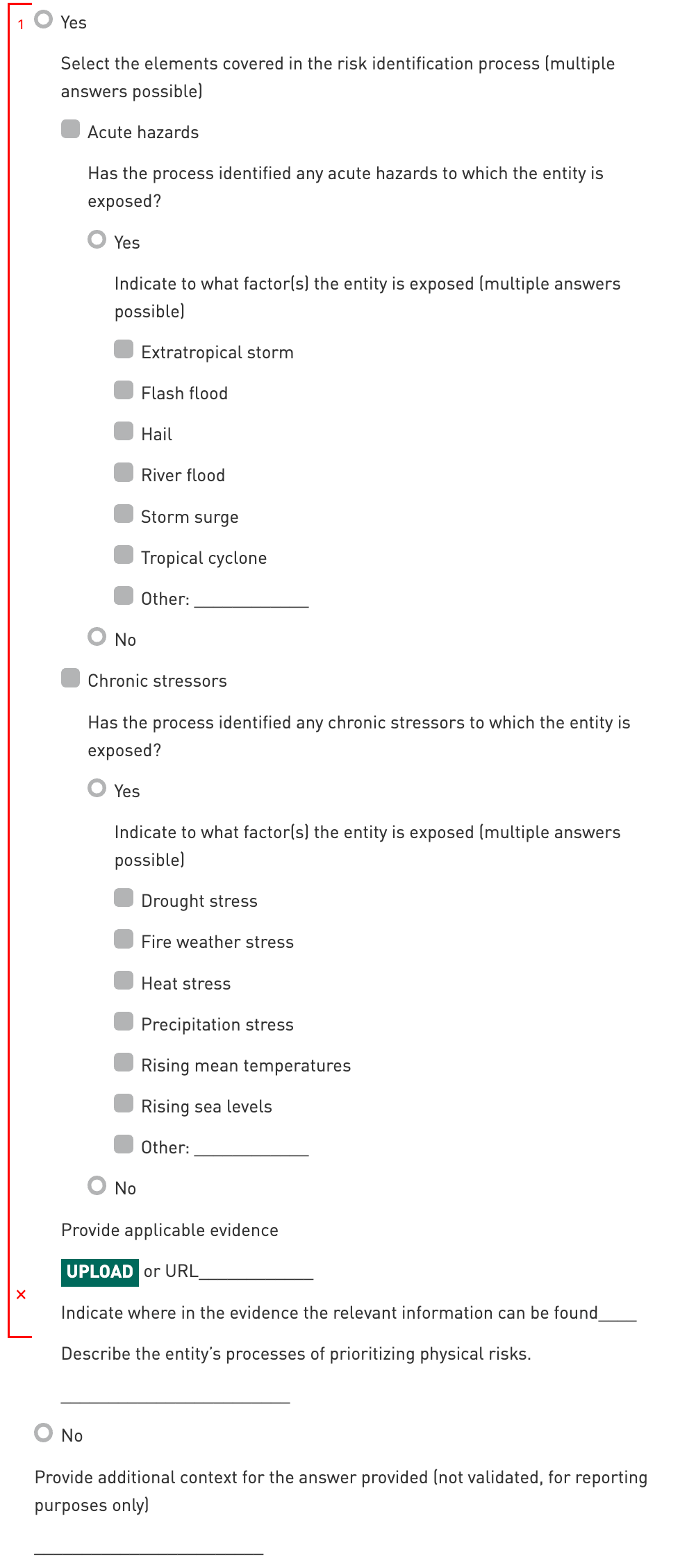Select the bottom No radio button

pos(44,1433)
